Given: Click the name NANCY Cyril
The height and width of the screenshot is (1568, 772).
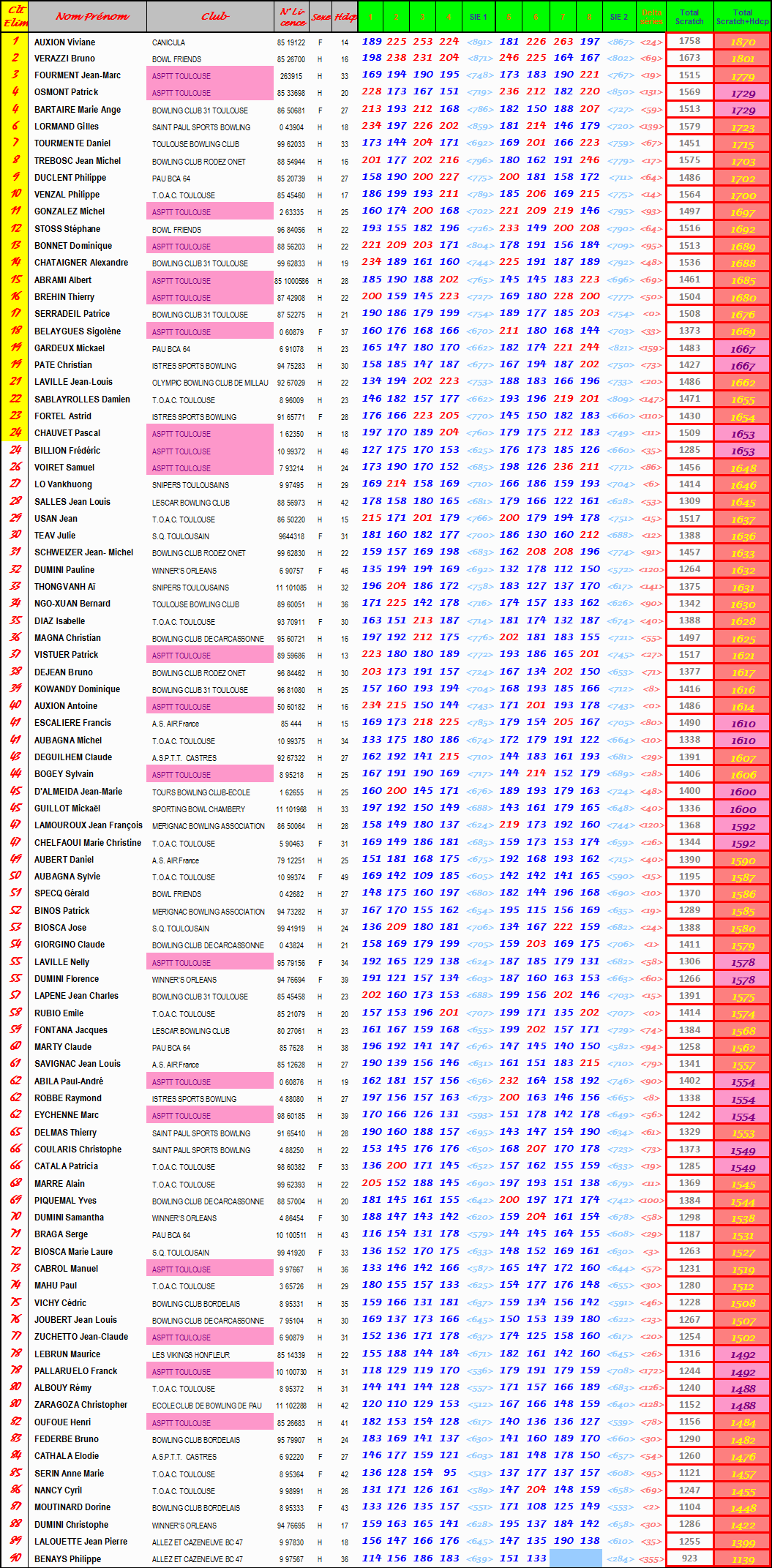Looking at the screenshot, I should tap(59, 1490).
